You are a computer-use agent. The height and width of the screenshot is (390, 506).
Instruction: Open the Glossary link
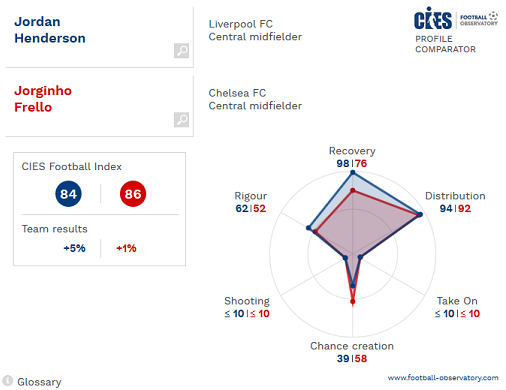click(39, 382)
